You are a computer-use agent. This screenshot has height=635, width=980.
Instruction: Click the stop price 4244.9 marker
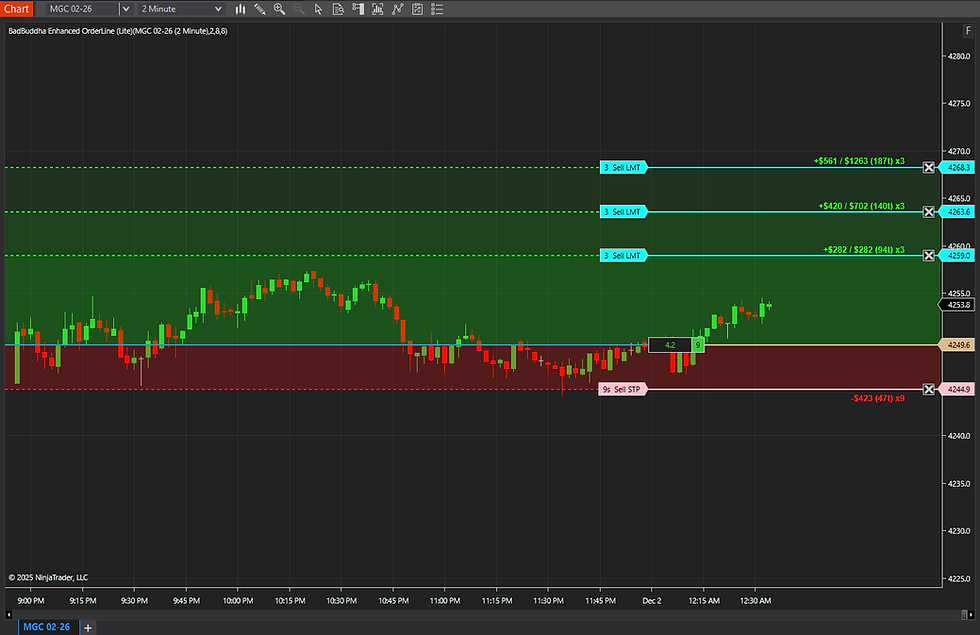coord(958,389)
